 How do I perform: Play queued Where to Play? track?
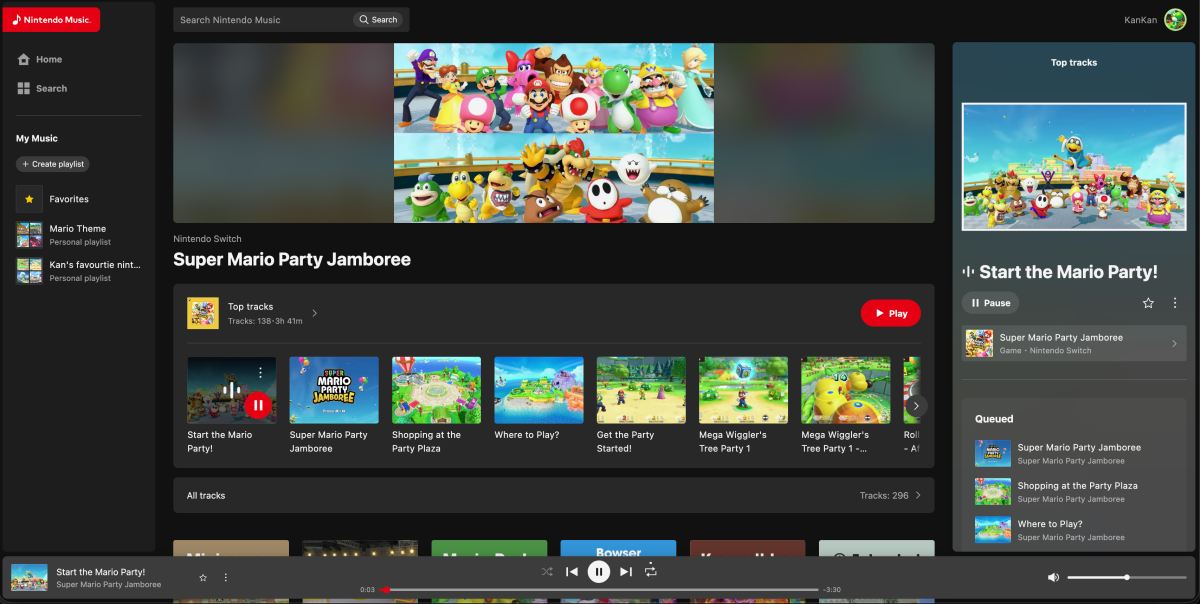tap(1074, 530)
